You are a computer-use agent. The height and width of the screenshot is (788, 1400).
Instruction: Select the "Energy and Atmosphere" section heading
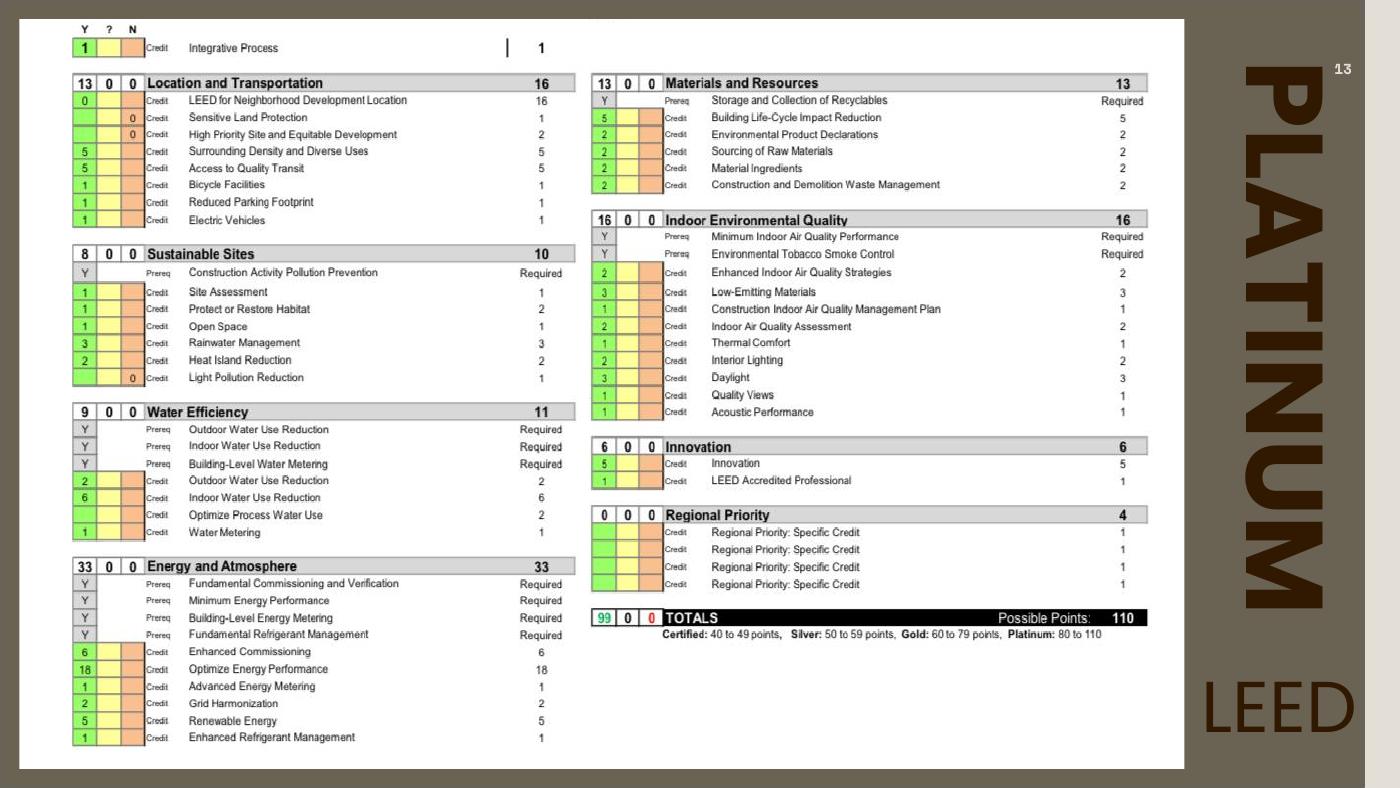coord(222,567)
